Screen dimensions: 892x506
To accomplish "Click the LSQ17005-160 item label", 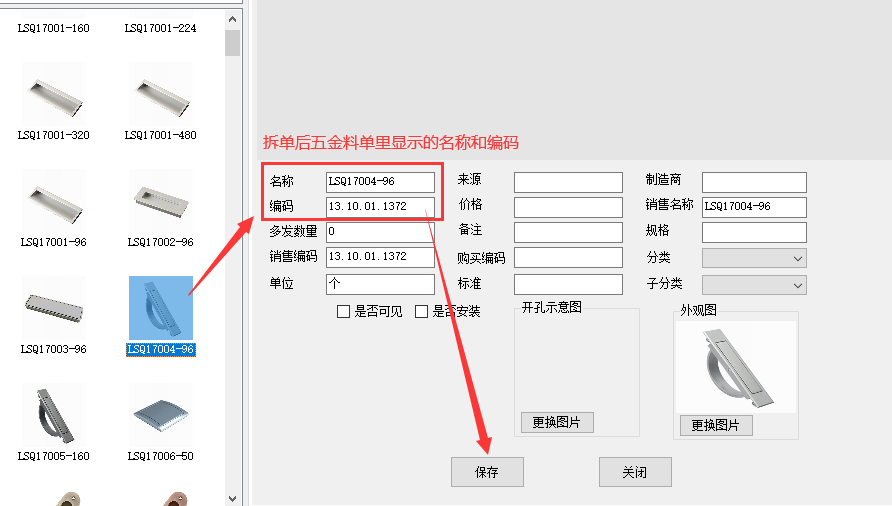I will [53, 456].
